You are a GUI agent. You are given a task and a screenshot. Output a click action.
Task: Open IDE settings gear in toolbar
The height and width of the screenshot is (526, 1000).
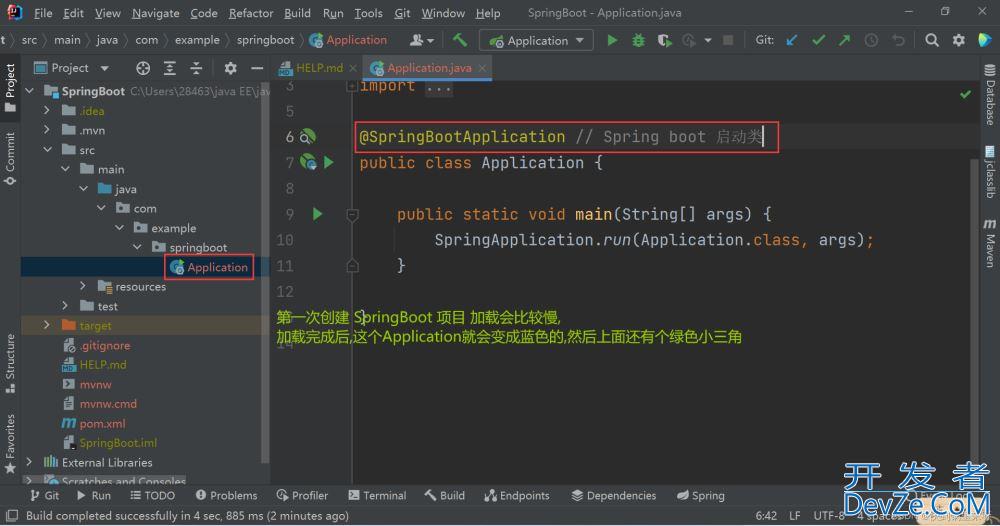pyautogui.click(x=959, y=40)
